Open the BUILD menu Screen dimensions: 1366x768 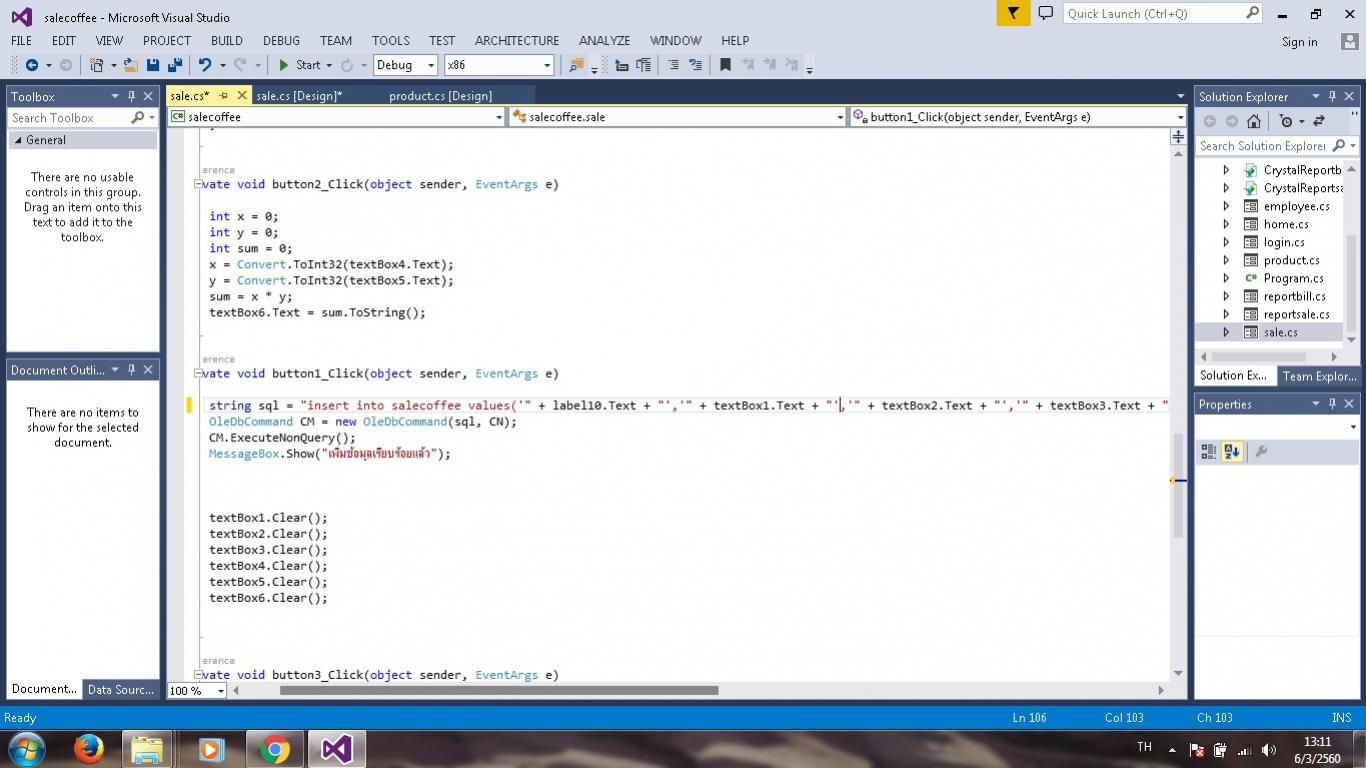click(226, 41)
